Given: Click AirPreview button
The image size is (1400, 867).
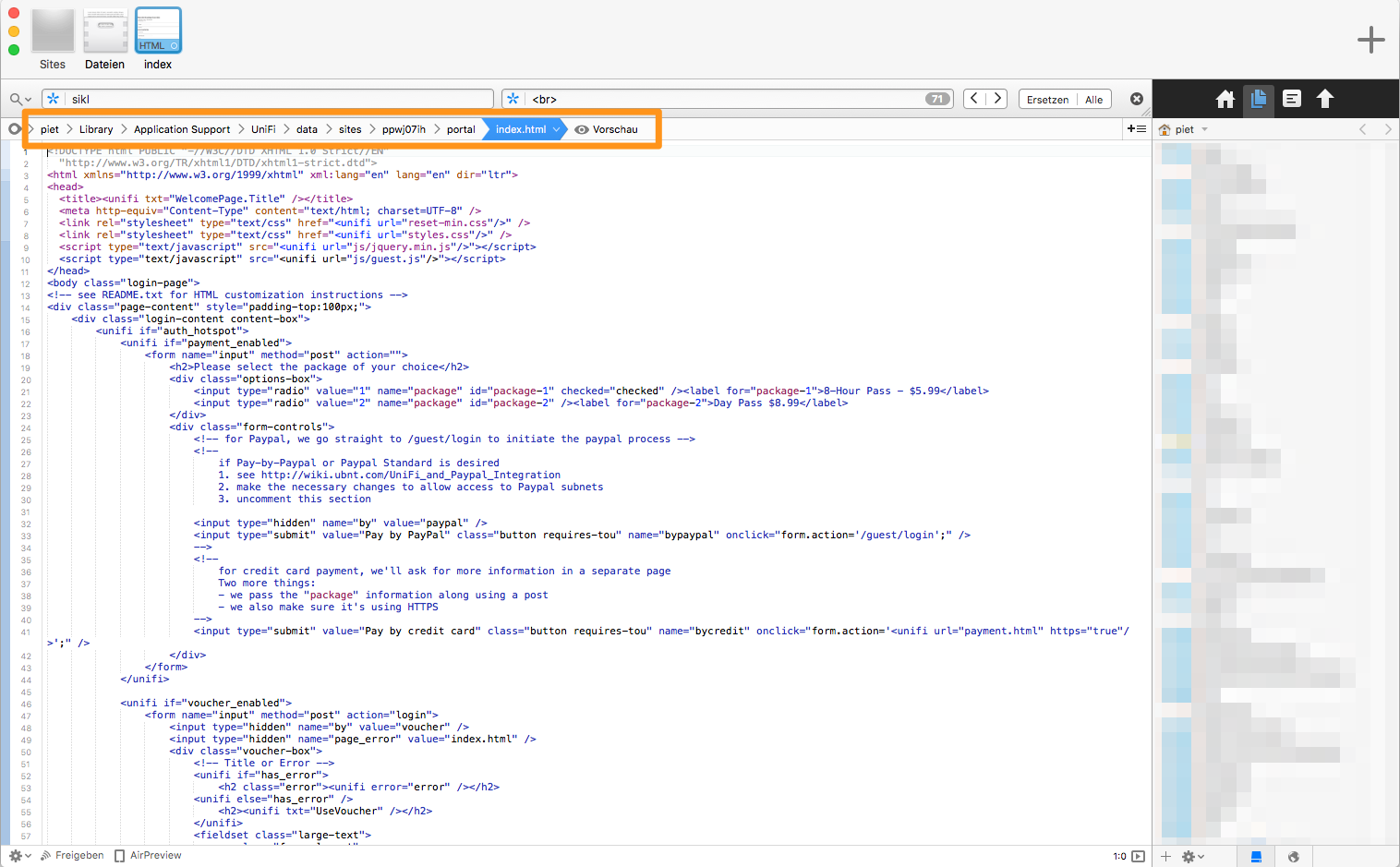Looking at the screenshot, I should 148,856.
